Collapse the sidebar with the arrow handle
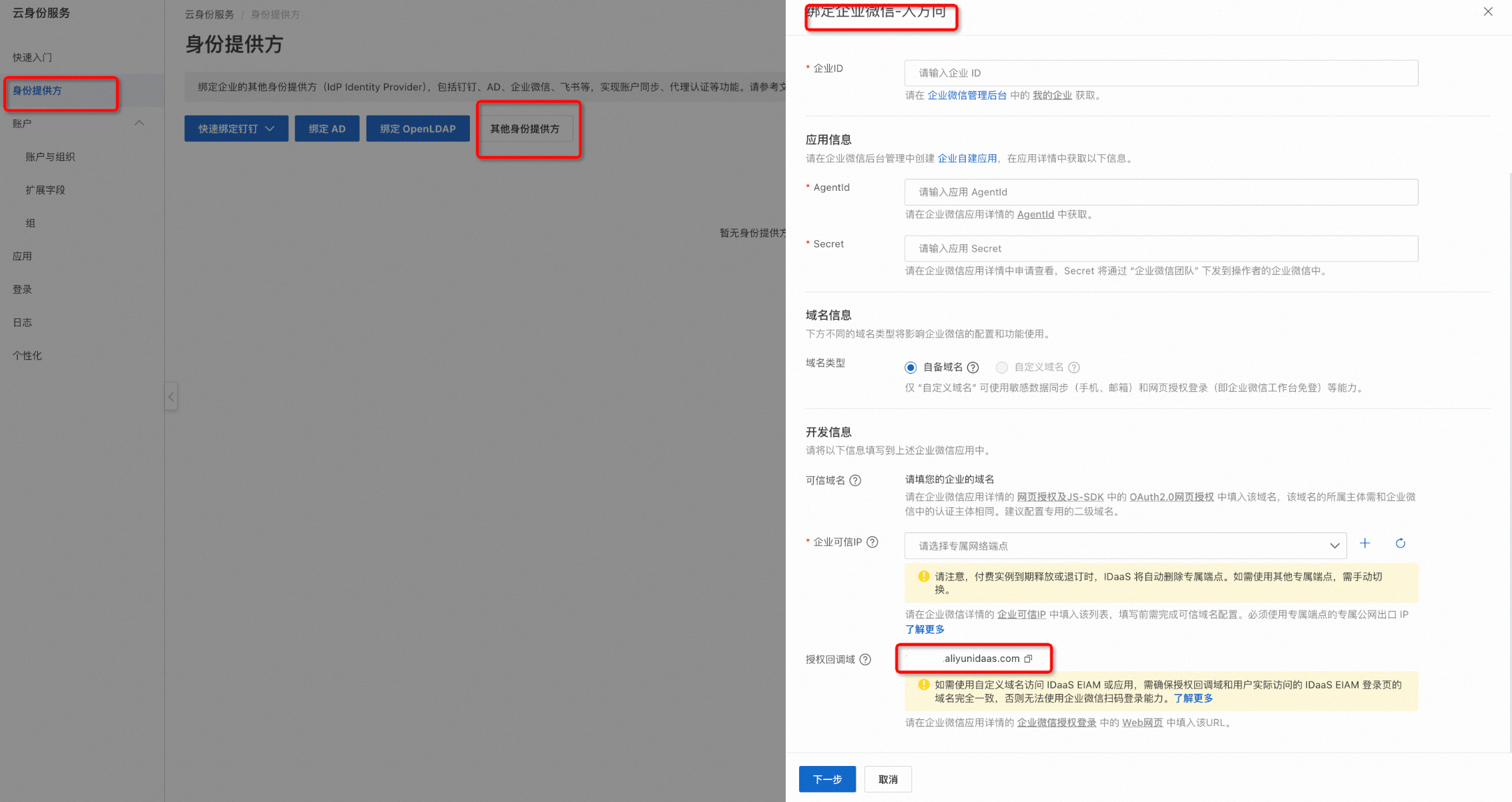This screenshot has height=802, width=1512. pyautogui.click(x=171, y=397)
